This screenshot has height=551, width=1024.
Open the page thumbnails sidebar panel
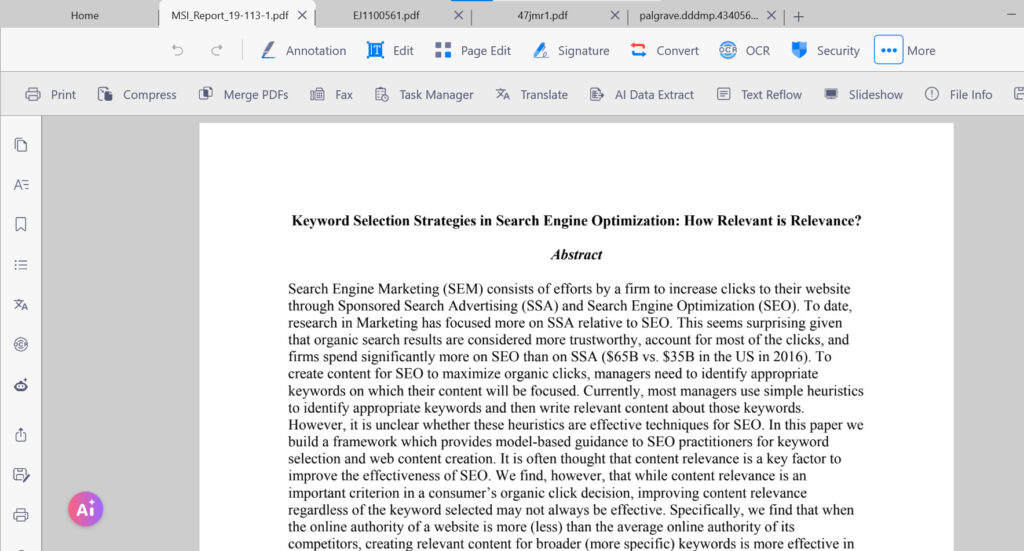point(21,145)
